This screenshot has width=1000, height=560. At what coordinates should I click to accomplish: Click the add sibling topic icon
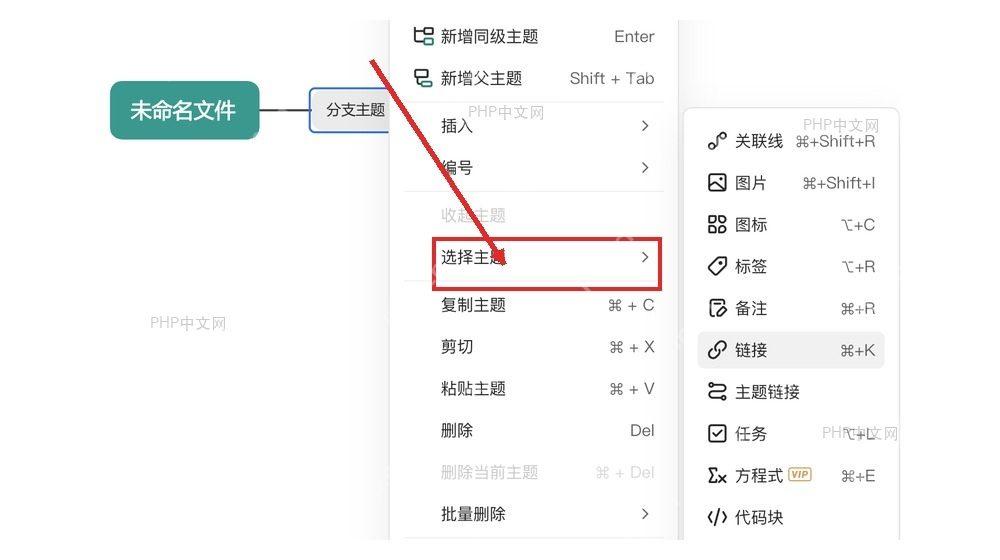pos(423,36)
